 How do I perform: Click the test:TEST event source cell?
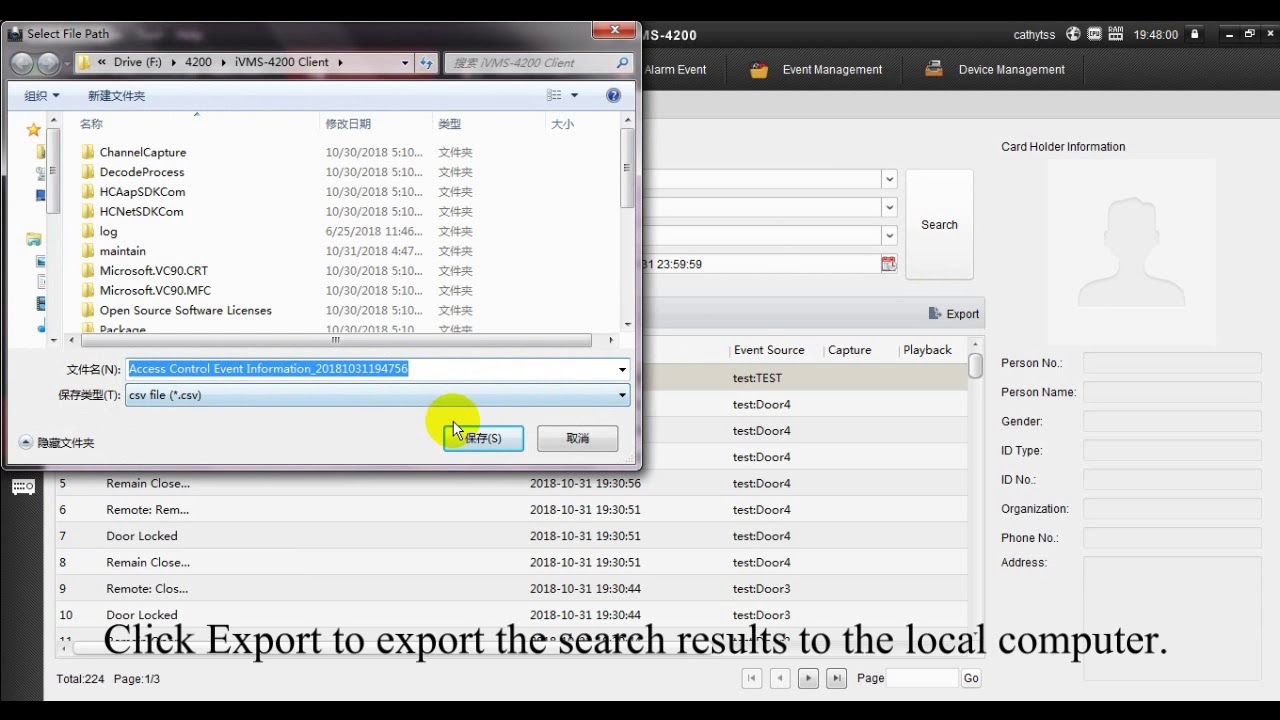coord(757,378)
